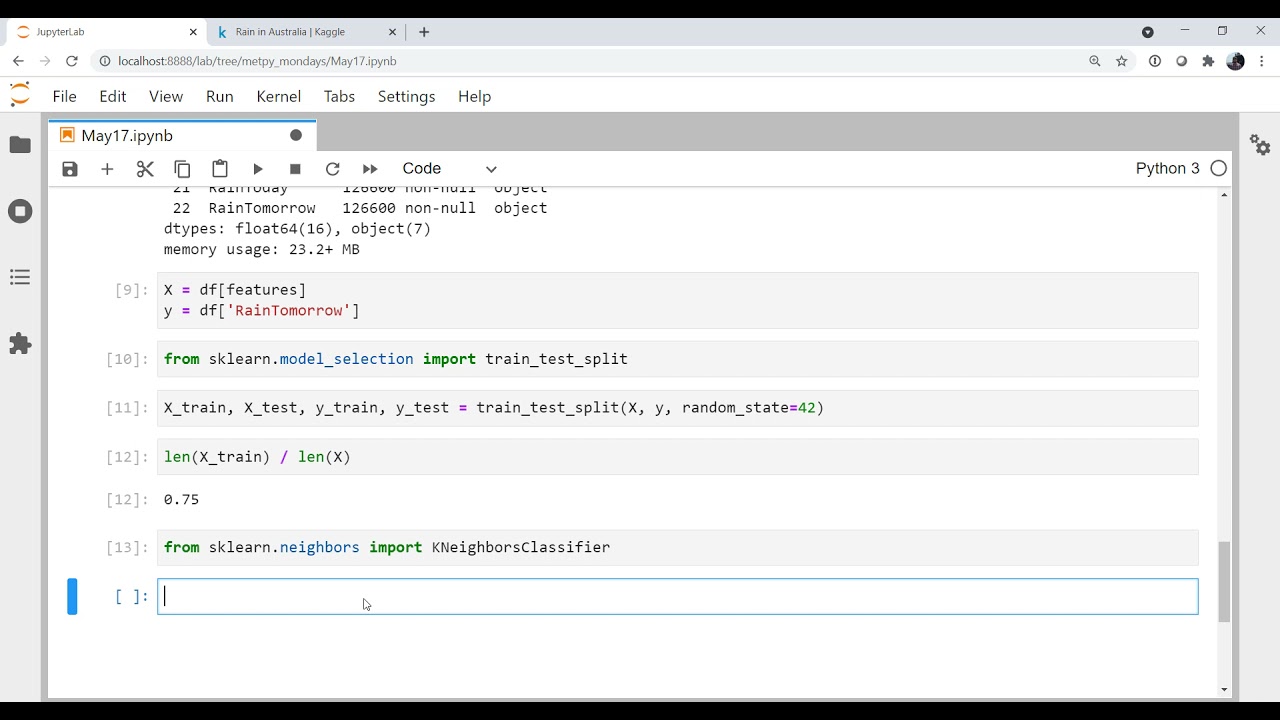The width and height of the screenshot is (1280, 720).
Task: Run the selected cell
Action: tap(258, 169)
